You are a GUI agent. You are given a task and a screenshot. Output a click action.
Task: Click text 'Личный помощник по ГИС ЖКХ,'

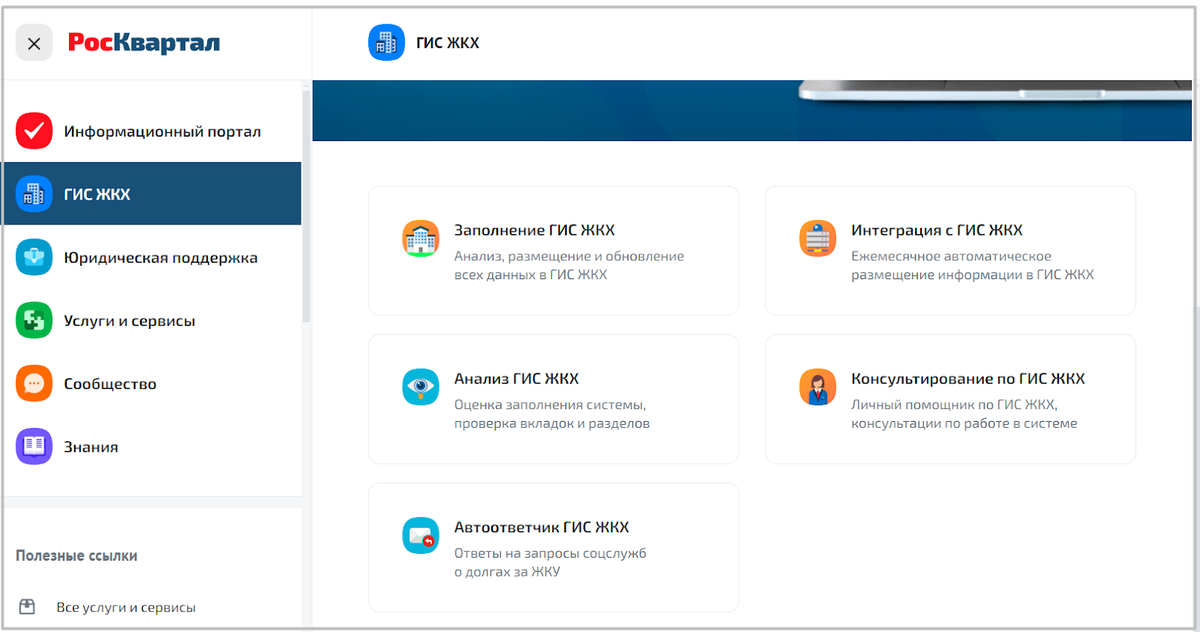(x=954, y=405)
